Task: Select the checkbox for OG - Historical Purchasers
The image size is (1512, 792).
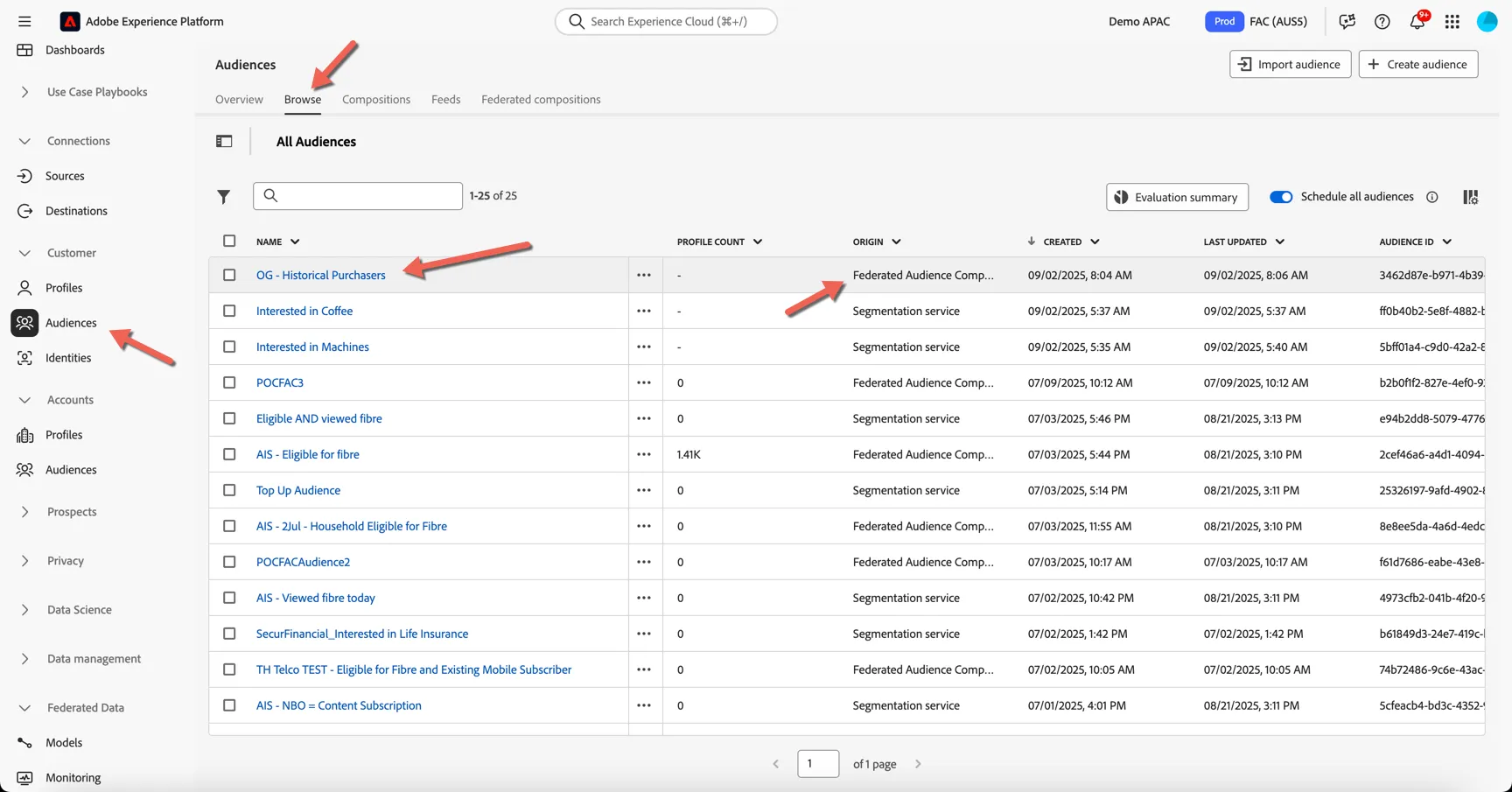Action: (x=229, y=275)
